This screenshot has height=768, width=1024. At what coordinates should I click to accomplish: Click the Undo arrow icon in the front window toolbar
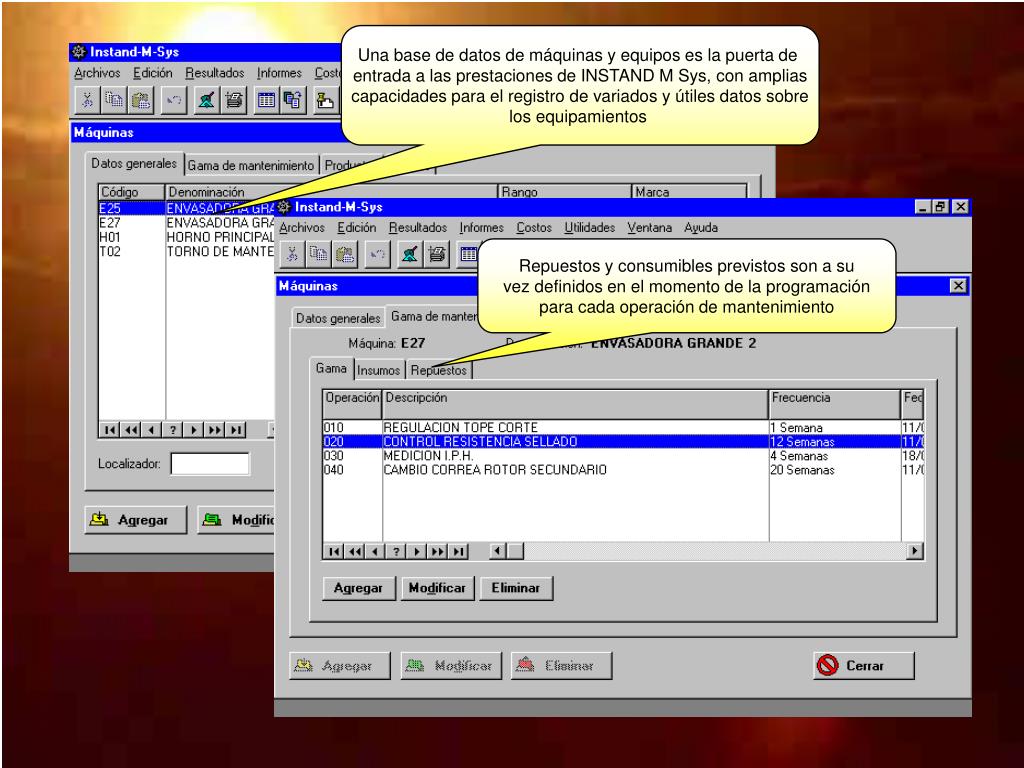tap(377, 254)
